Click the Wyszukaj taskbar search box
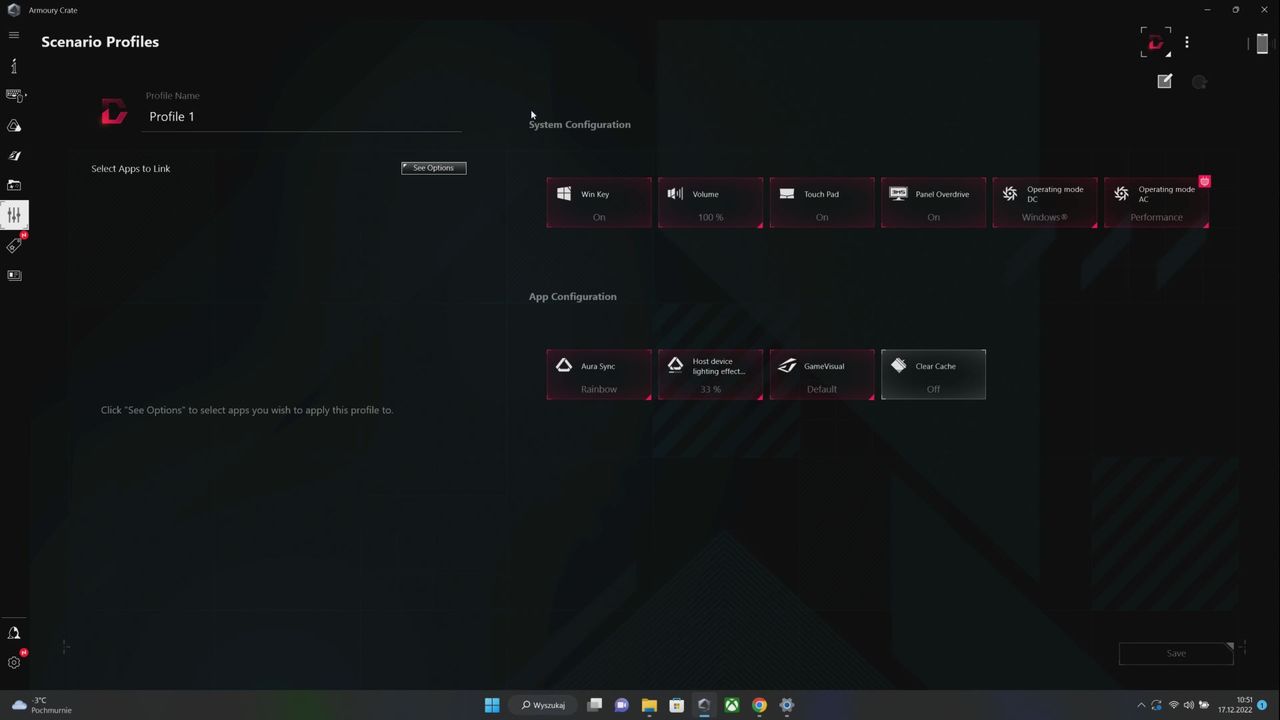The image size is (1280, 720). pyautogui.click(x=543, y=705)
